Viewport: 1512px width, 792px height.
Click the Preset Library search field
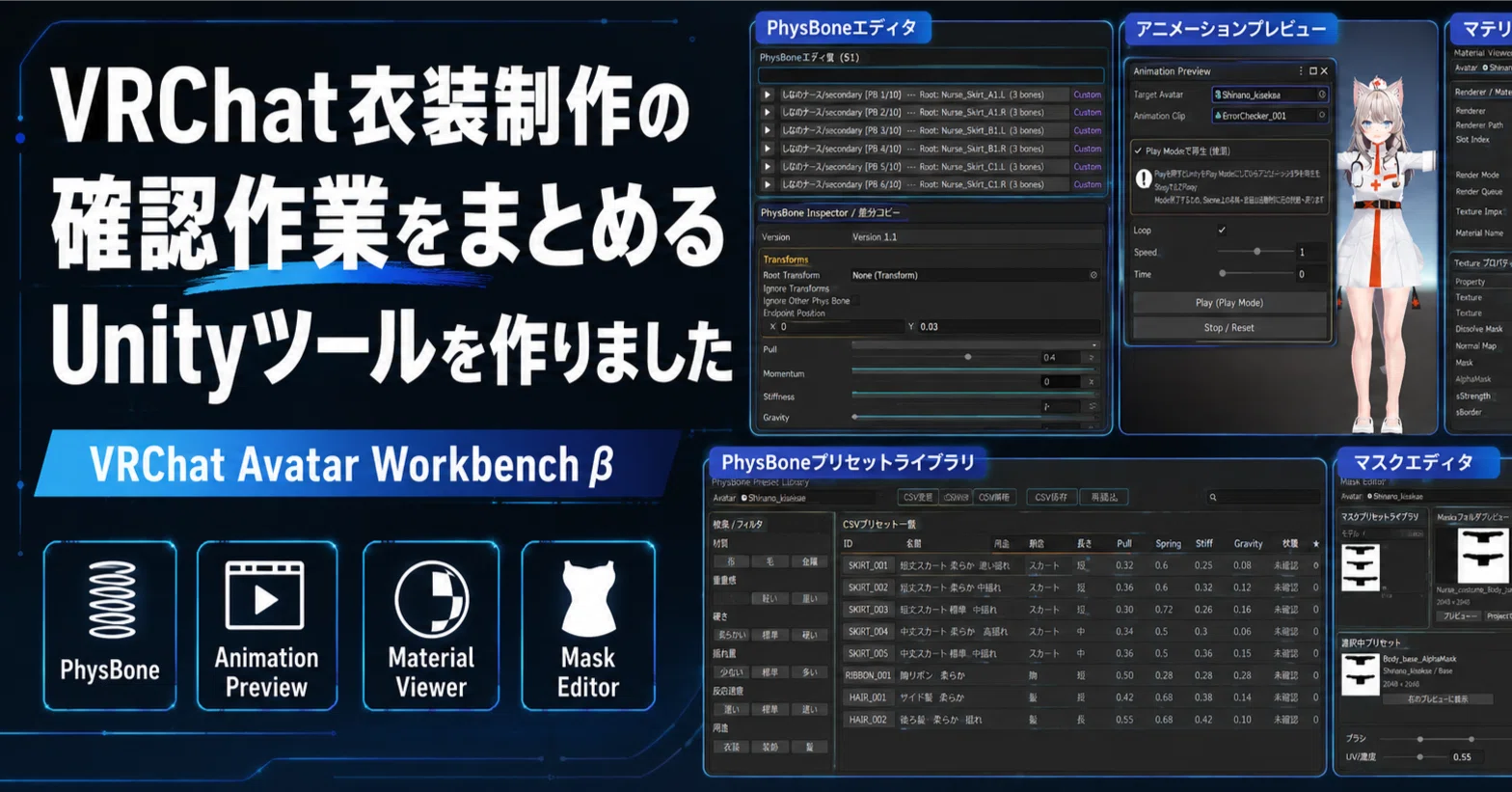(x=1263, y=498)
